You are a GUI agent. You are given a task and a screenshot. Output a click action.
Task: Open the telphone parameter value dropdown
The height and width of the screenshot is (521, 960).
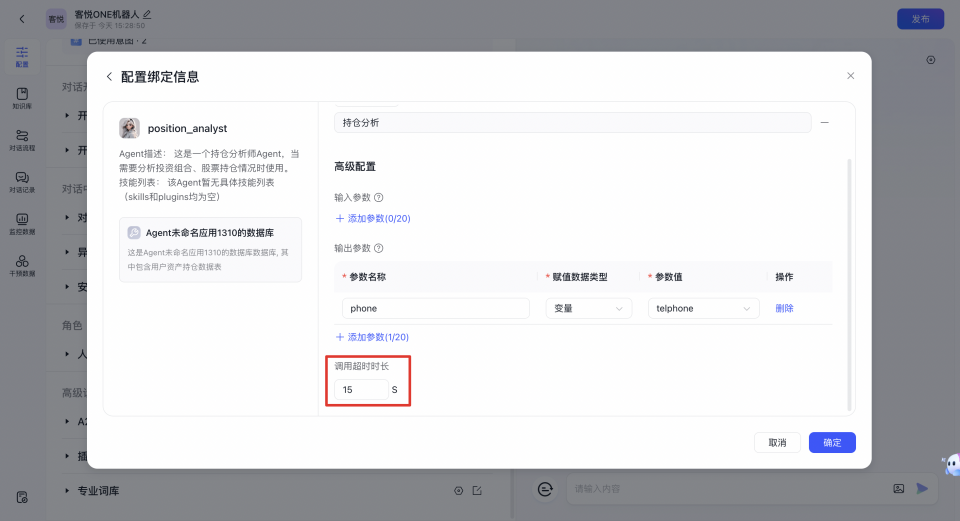pos(703,309)
